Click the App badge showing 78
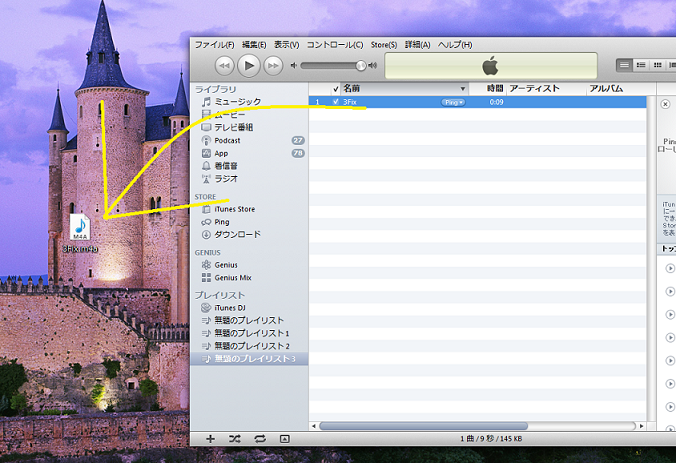The height and width of the screenshot is (463, 676). point(298,153)
